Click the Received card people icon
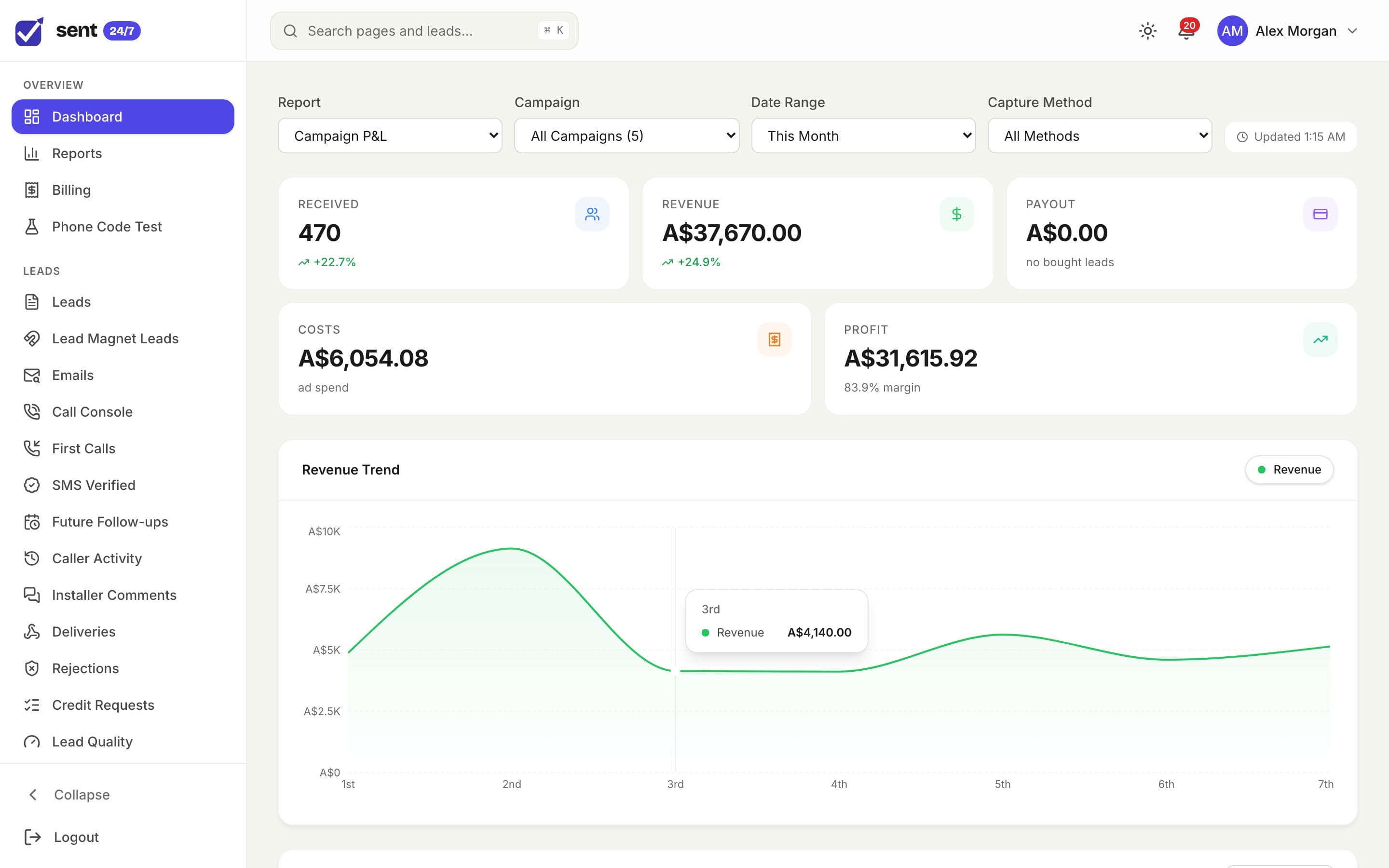Viewport: 1389px width, 868px height. 592,214
